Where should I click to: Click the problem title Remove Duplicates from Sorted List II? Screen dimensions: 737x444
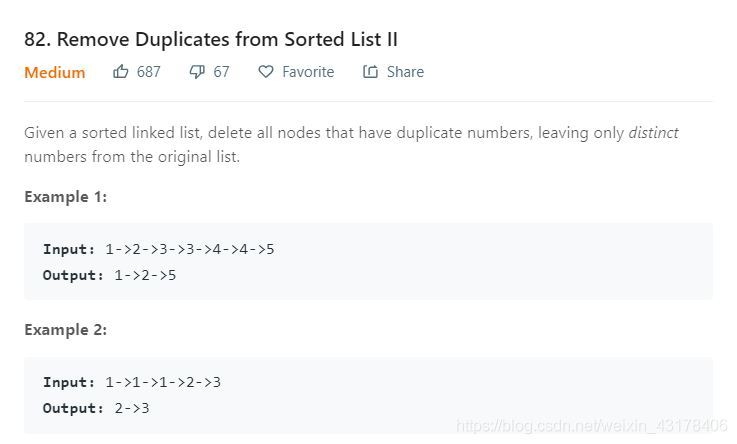coord(211,40)
